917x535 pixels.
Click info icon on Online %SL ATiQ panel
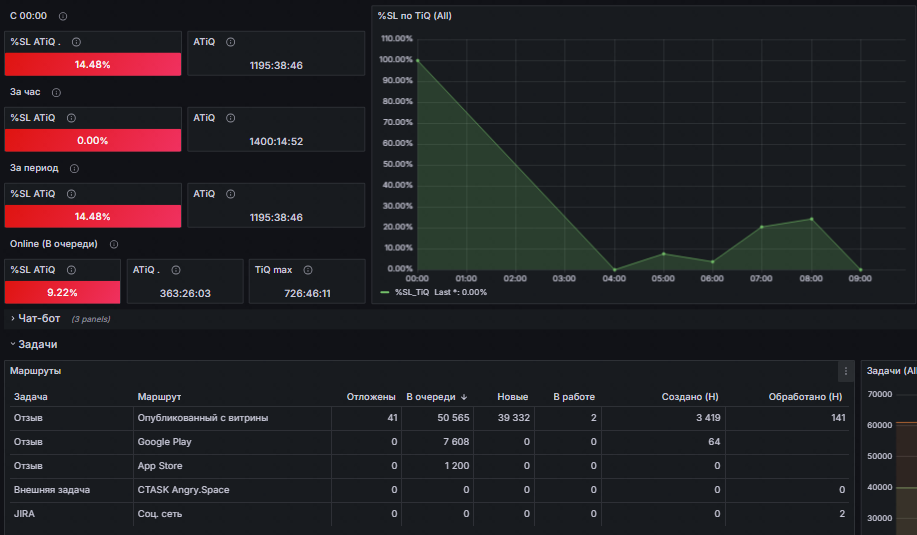pyautogui.click(x=71, y=270)
